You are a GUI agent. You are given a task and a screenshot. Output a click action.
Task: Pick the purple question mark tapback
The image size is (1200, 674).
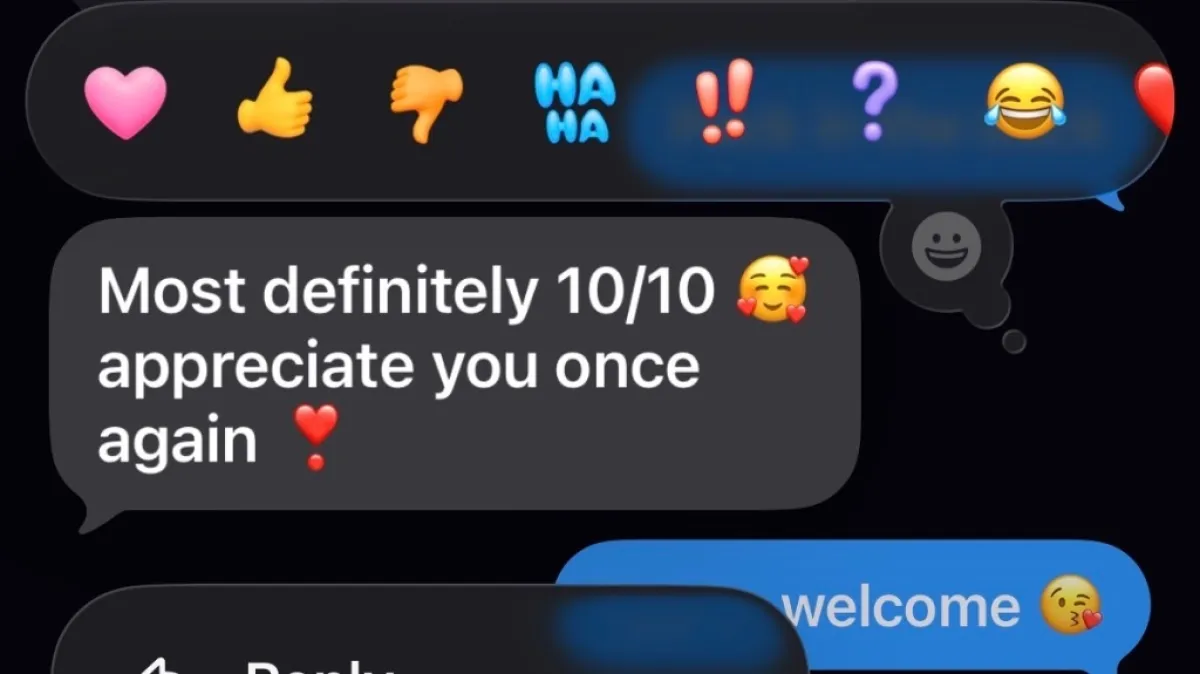(873, 103)
